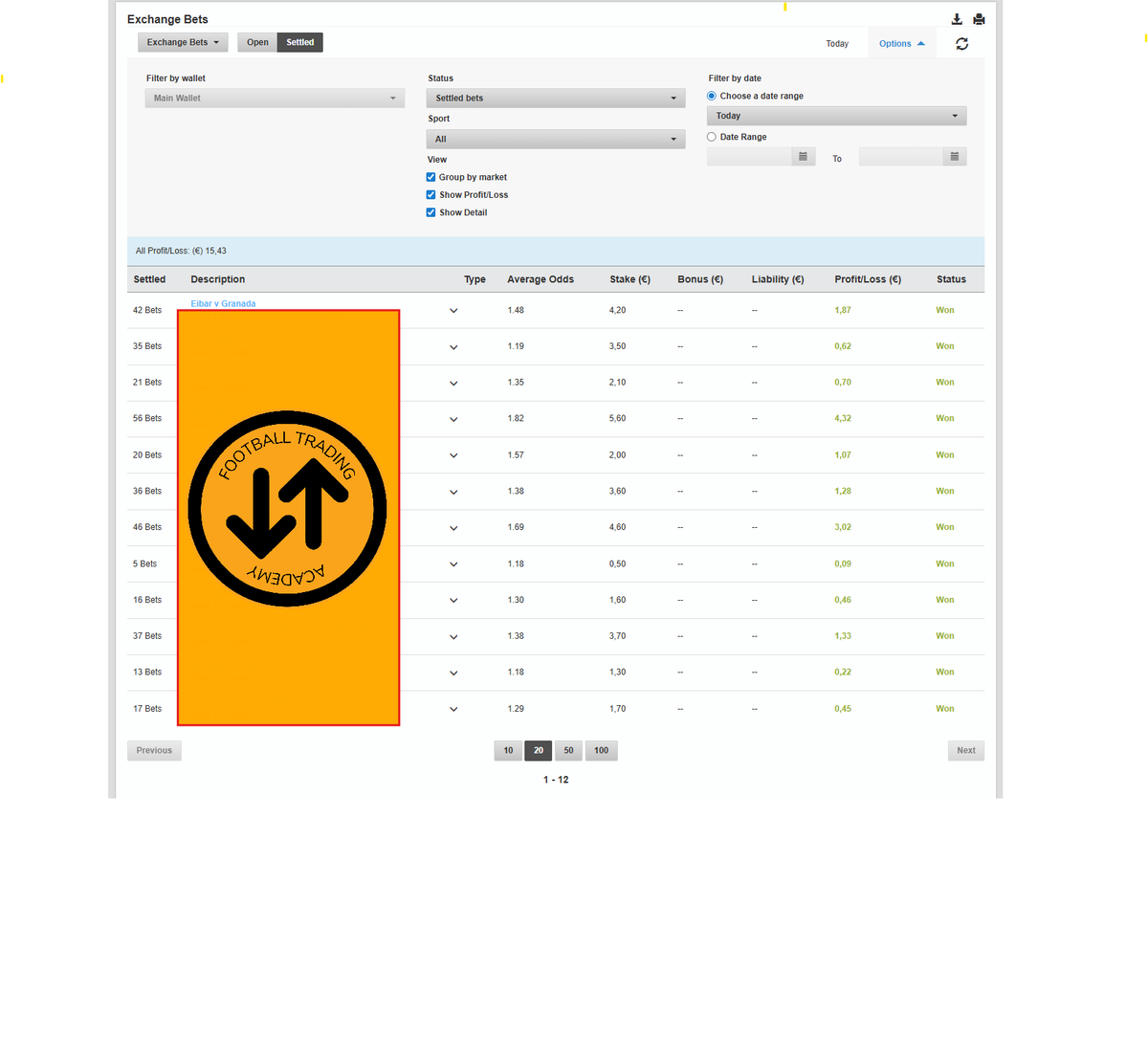The height and width of the screenshot is (1060, 1148).
Task: Expand the 16 Bets row
Action: tap(453, 601)
